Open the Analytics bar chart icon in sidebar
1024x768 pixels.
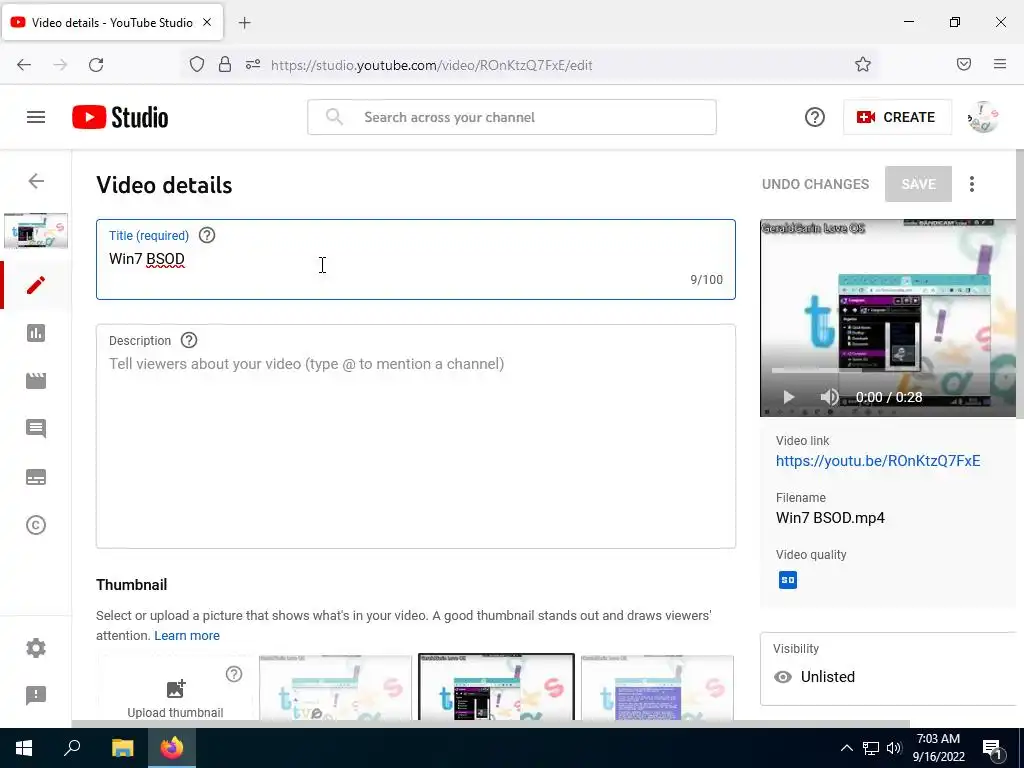pyautogui.click(x=36, y=333)
